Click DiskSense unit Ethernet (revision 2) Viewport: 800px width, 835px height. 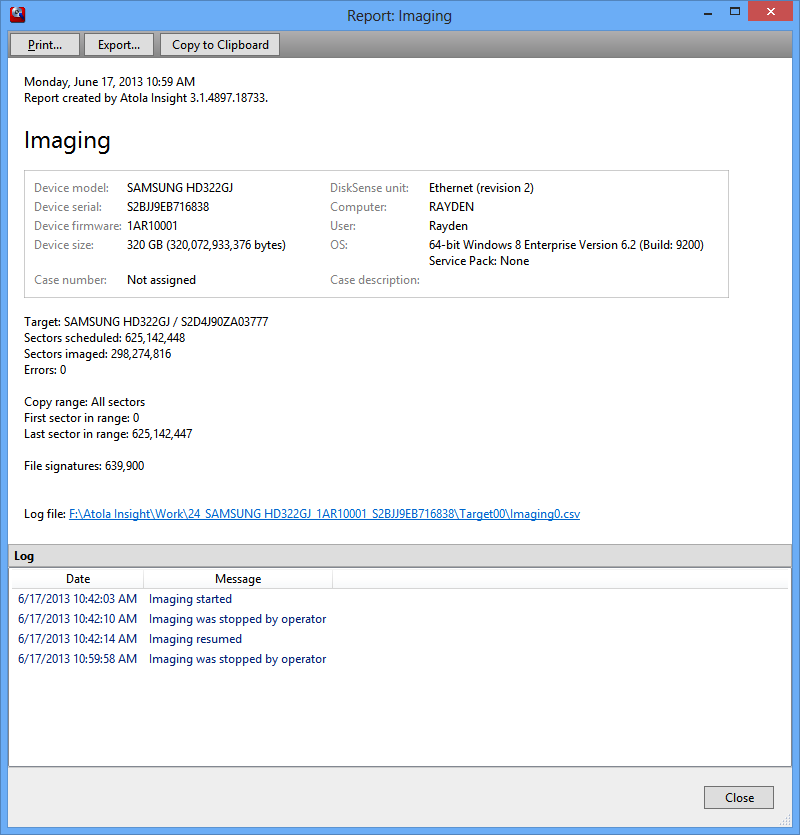coord(481,188)
